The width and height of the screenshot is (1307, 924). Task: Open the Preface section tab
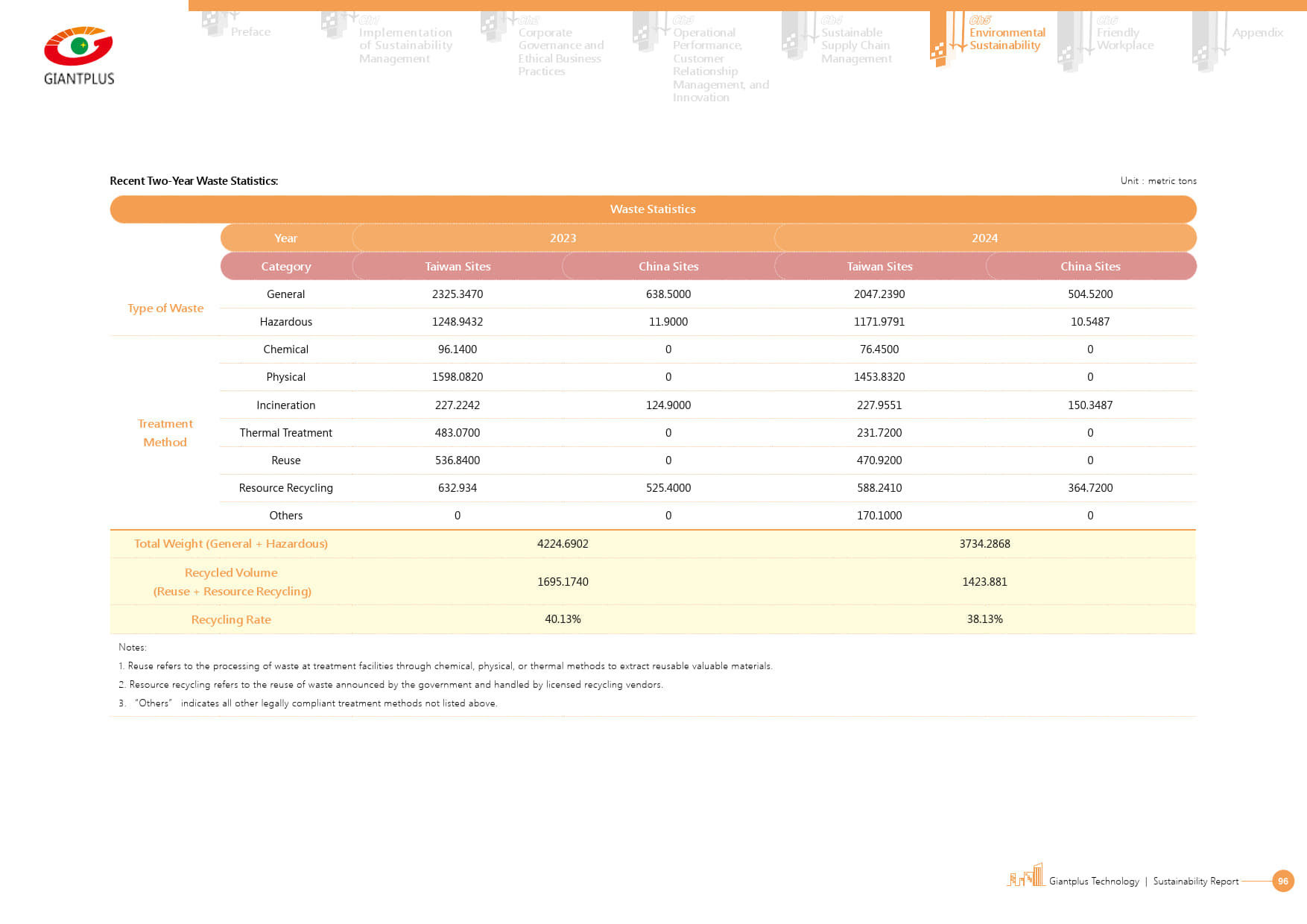pyautogui.click(x=250, y=32)
